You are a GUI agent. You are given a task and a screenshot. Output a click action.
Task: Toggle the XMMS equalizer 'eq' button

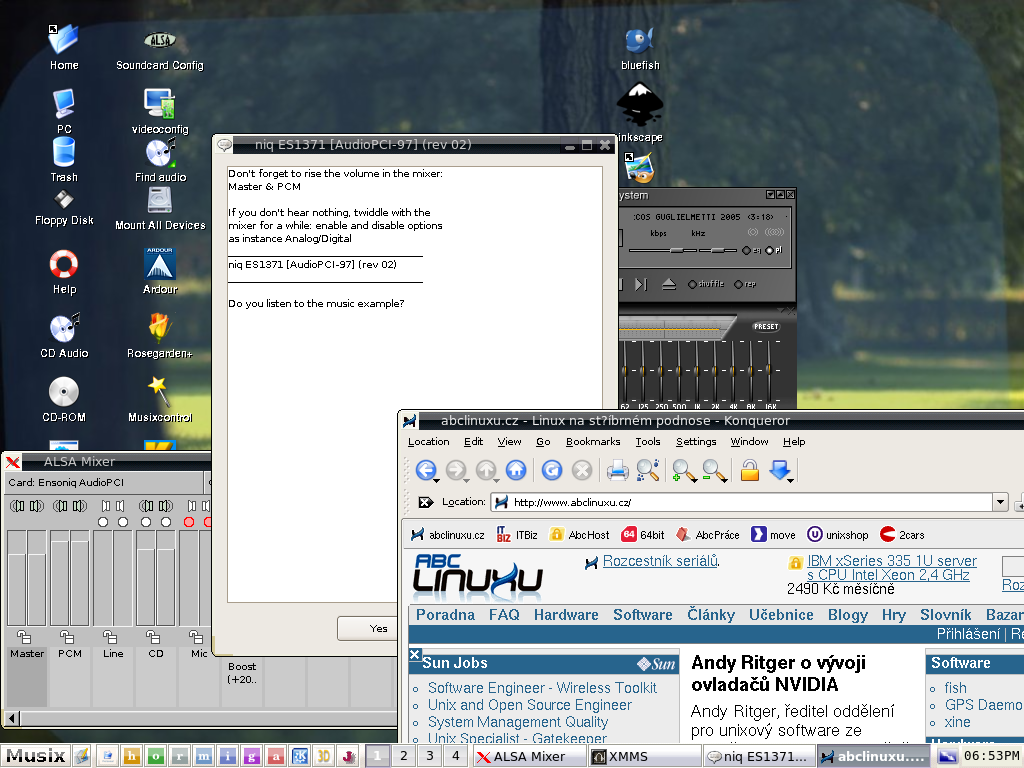(752, 250)
